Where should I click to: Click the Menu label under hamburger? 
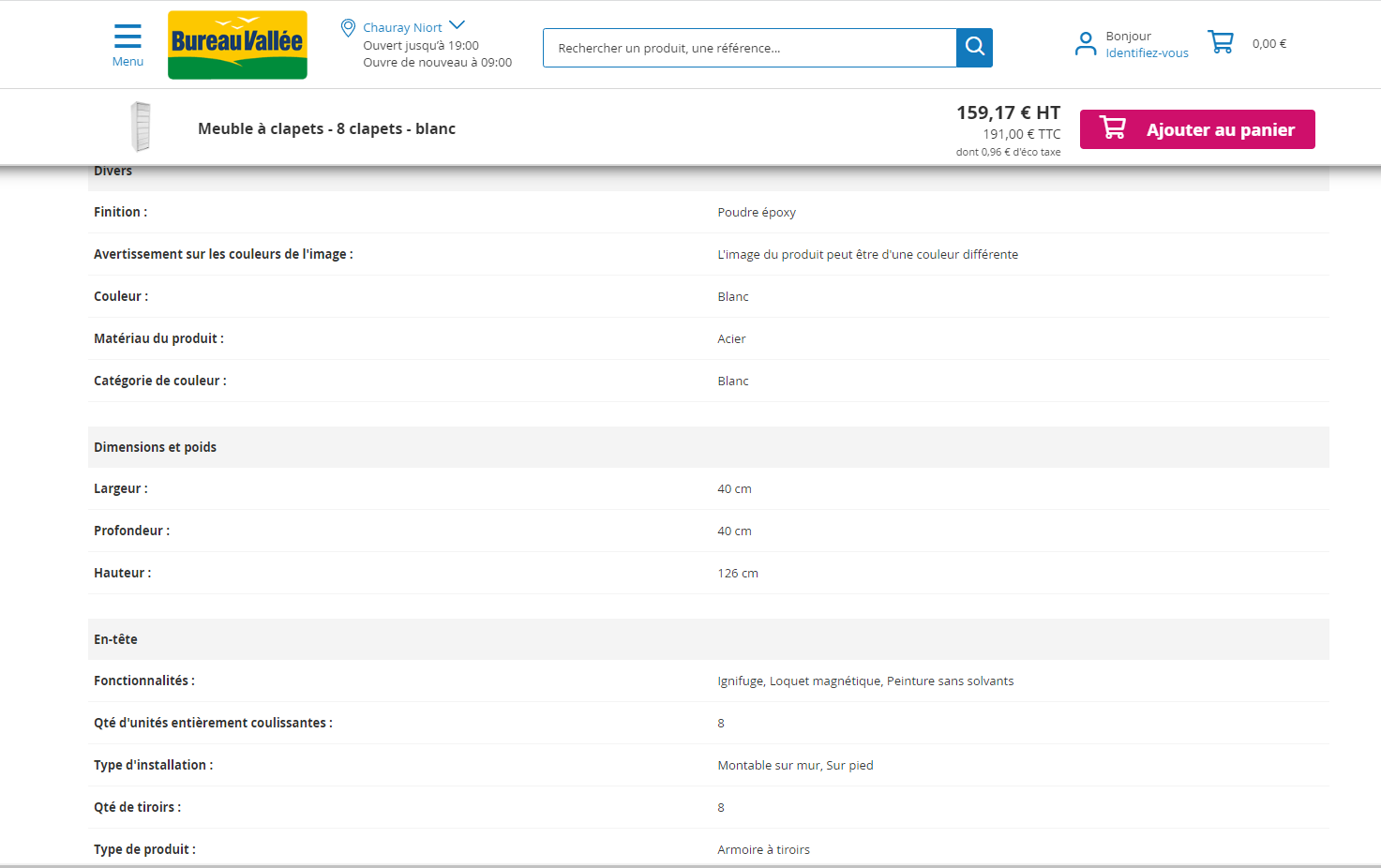(x=128, y=62)
